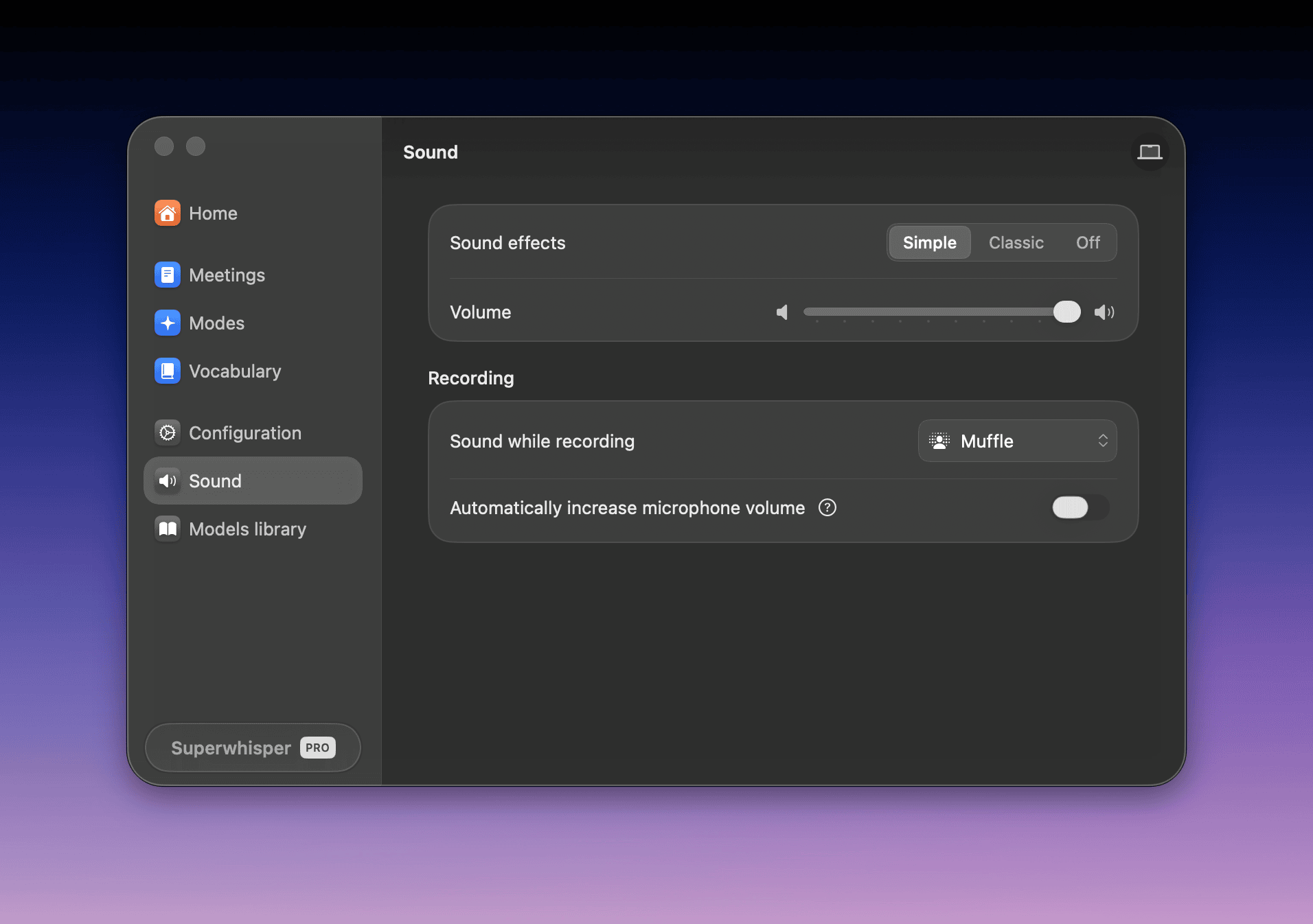Image resolution: width=1313 pixels, height=924 pixels.
Task: Open the Configuration section label
Action: pyautogui.click(x=245, y=433)
